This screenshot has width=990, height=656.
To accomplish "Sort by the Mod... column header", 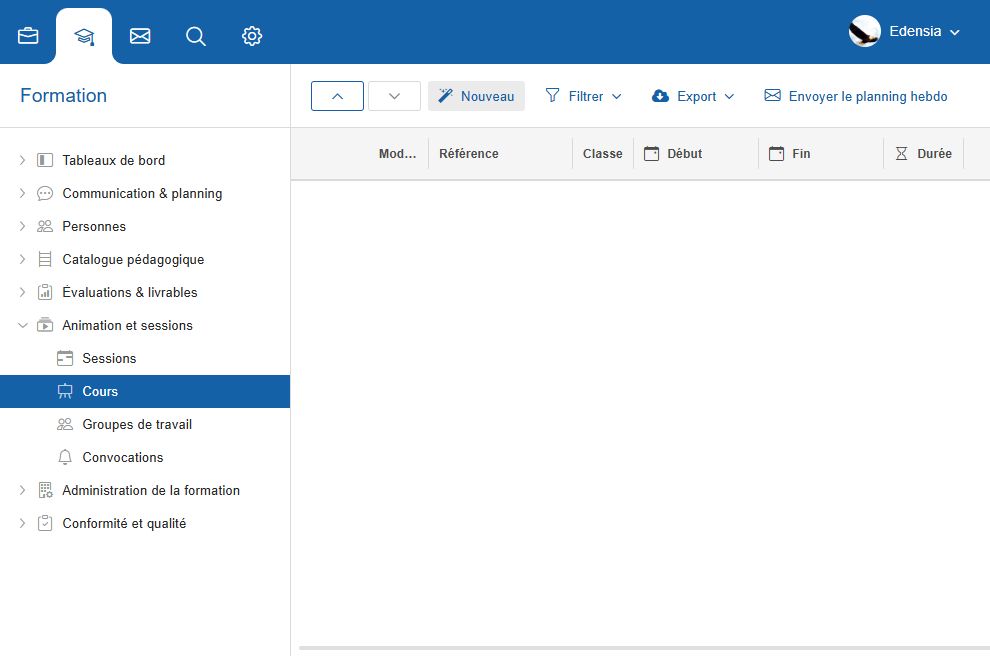I will [397, 153].
